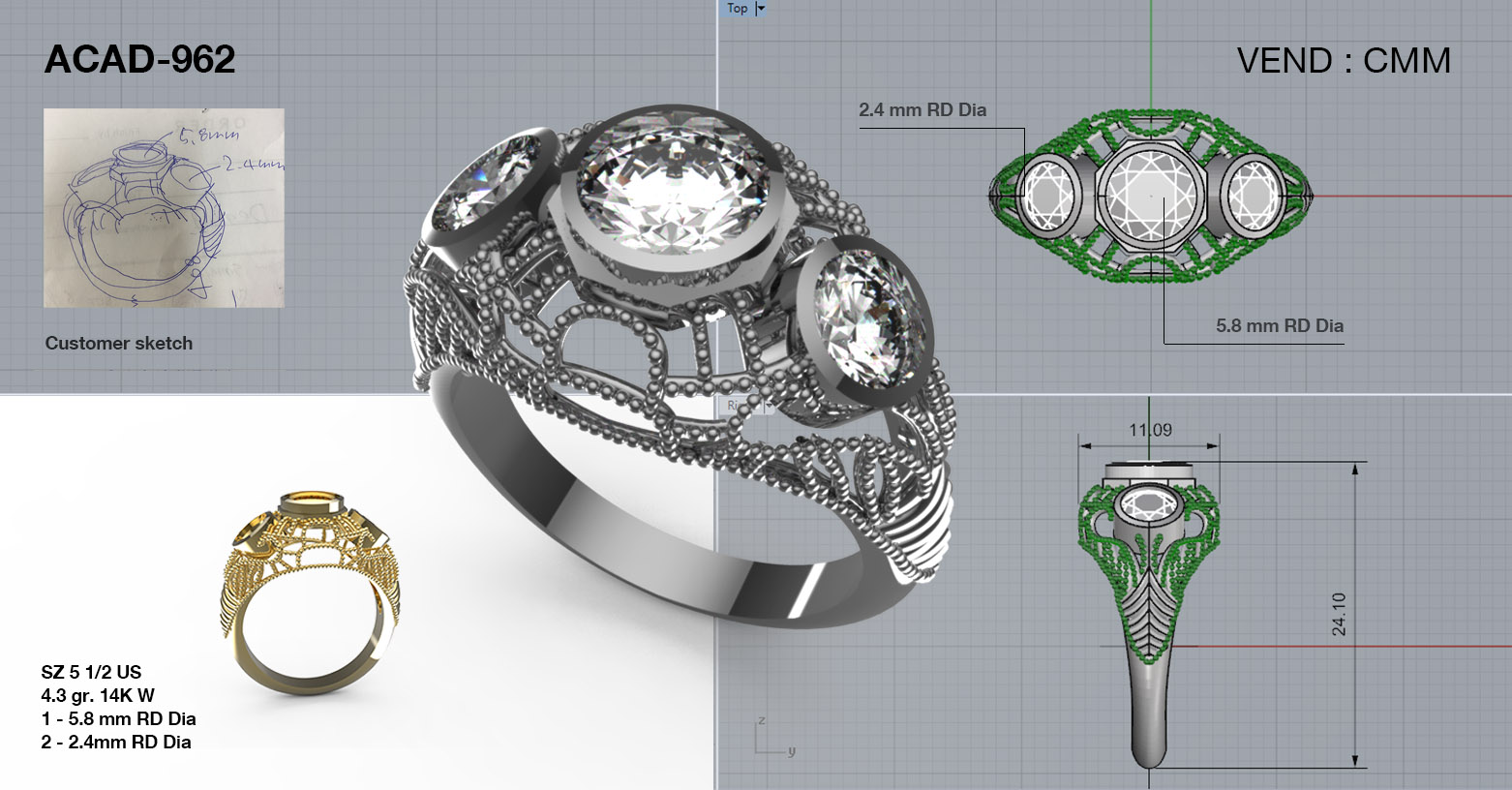1512x790 pixels.
Task: Open the Top viewport dropdown arrow
Action: (x=761, y=9)
